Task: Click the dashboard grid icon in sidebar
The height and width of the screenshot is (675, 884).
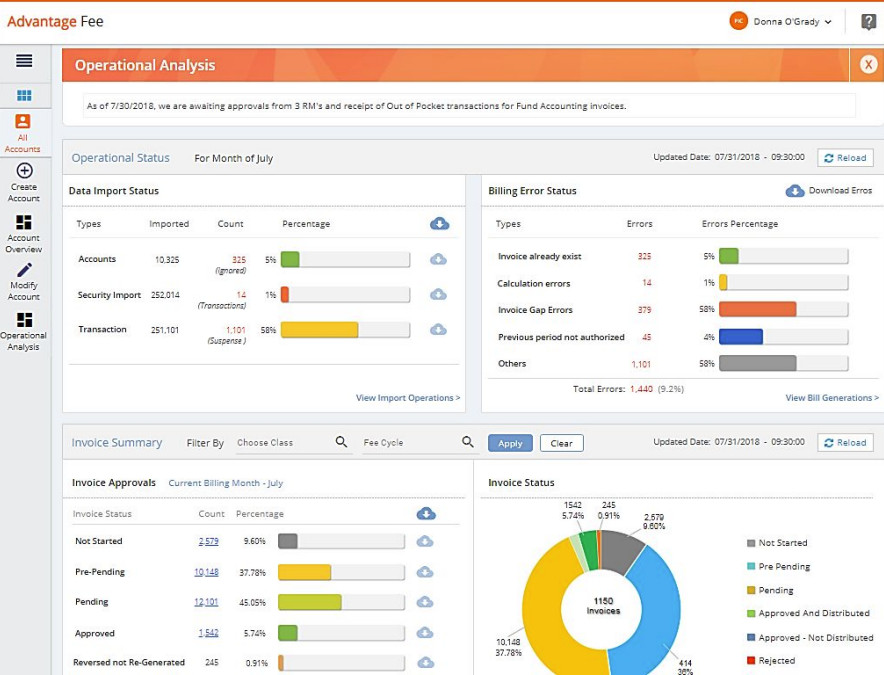Action: (24, 96)
